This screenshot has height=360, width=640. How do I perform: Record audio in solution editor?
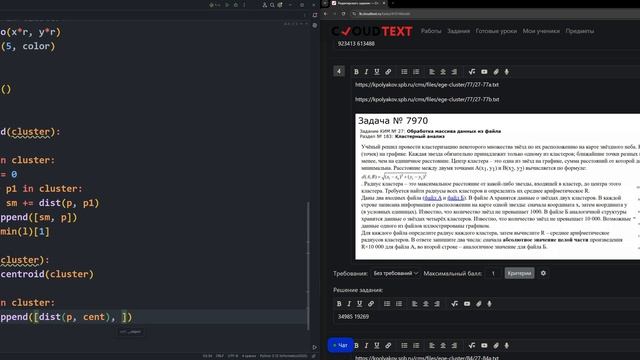click(489, 304)
